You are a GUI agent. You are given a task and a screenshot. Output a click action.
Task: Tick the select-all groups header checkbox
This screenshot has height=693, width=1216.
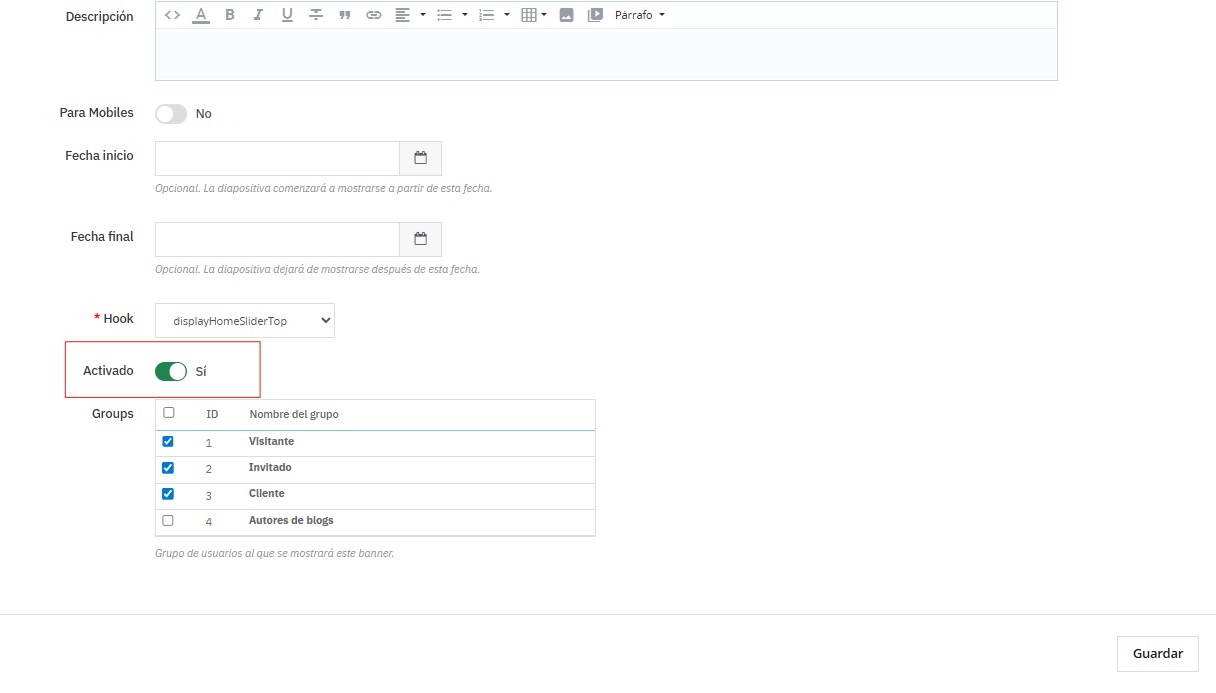[x=168, y=413]
